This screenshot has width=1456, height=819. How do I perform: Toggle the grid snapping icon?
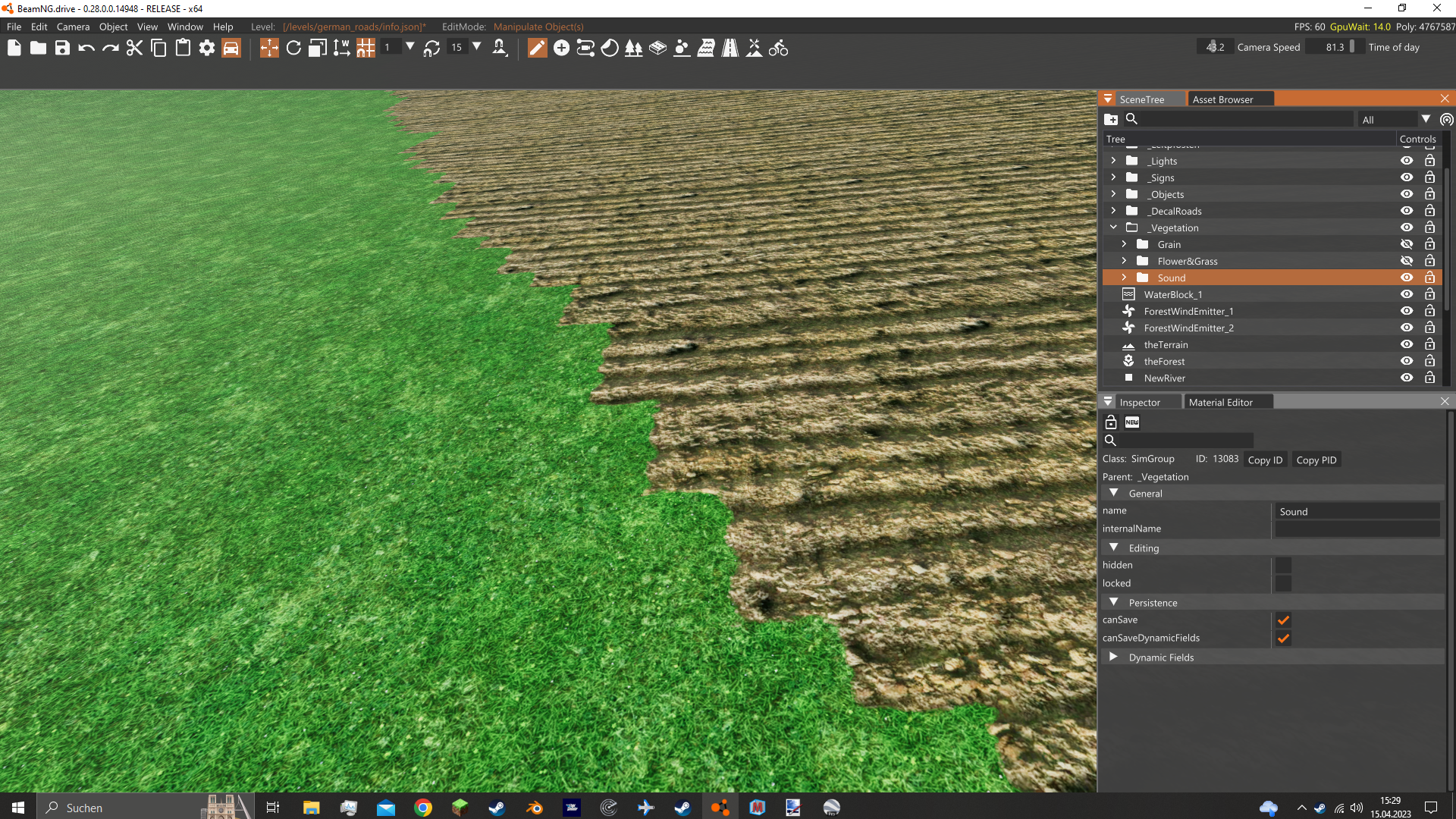366,49
